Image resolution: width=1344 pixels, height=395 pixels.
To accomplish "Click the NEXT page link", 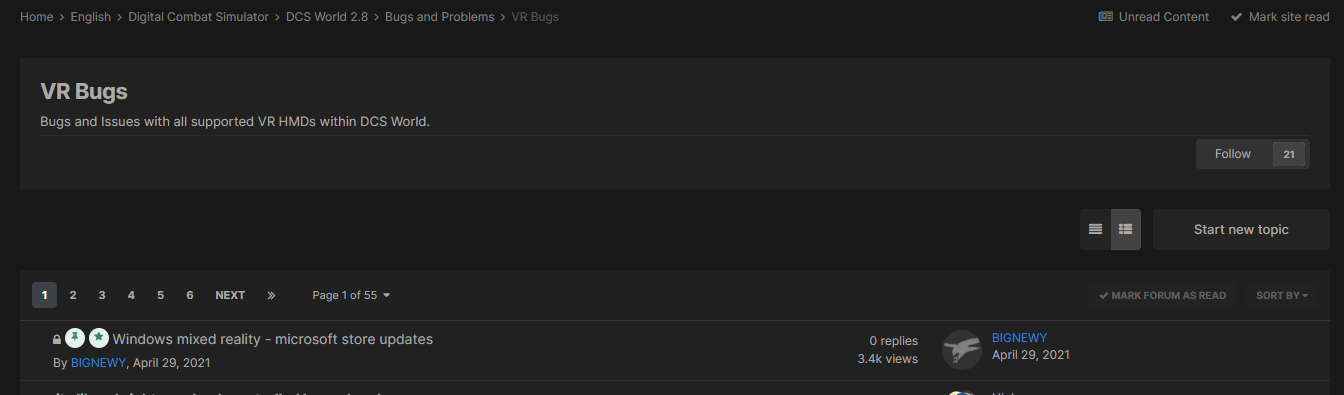I will pyautogui.click(x=230, y=295).
